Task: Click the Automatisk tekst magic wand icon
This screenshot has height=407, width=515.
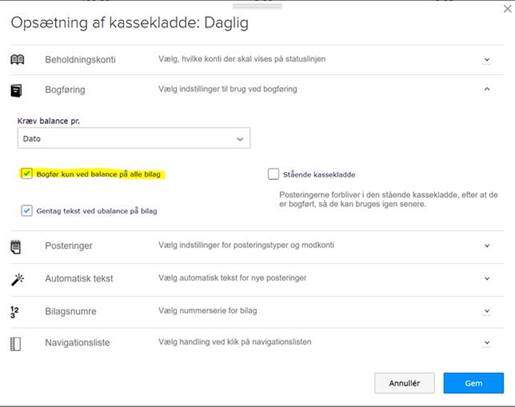Action: click(18, 279)
